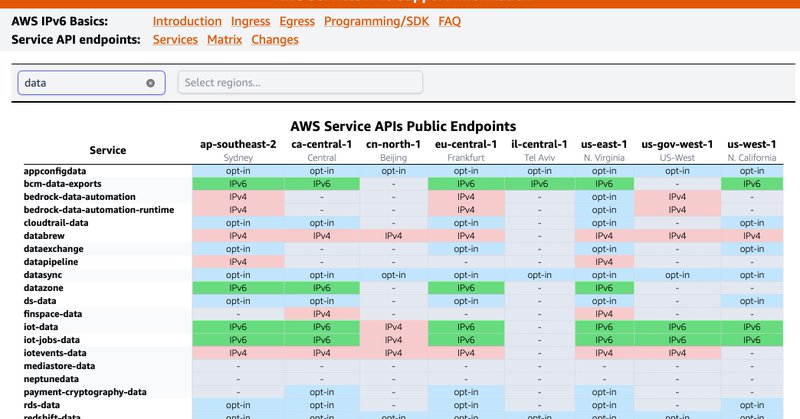
Task: Select the cloudtrail-data service label
Action: 56,223
